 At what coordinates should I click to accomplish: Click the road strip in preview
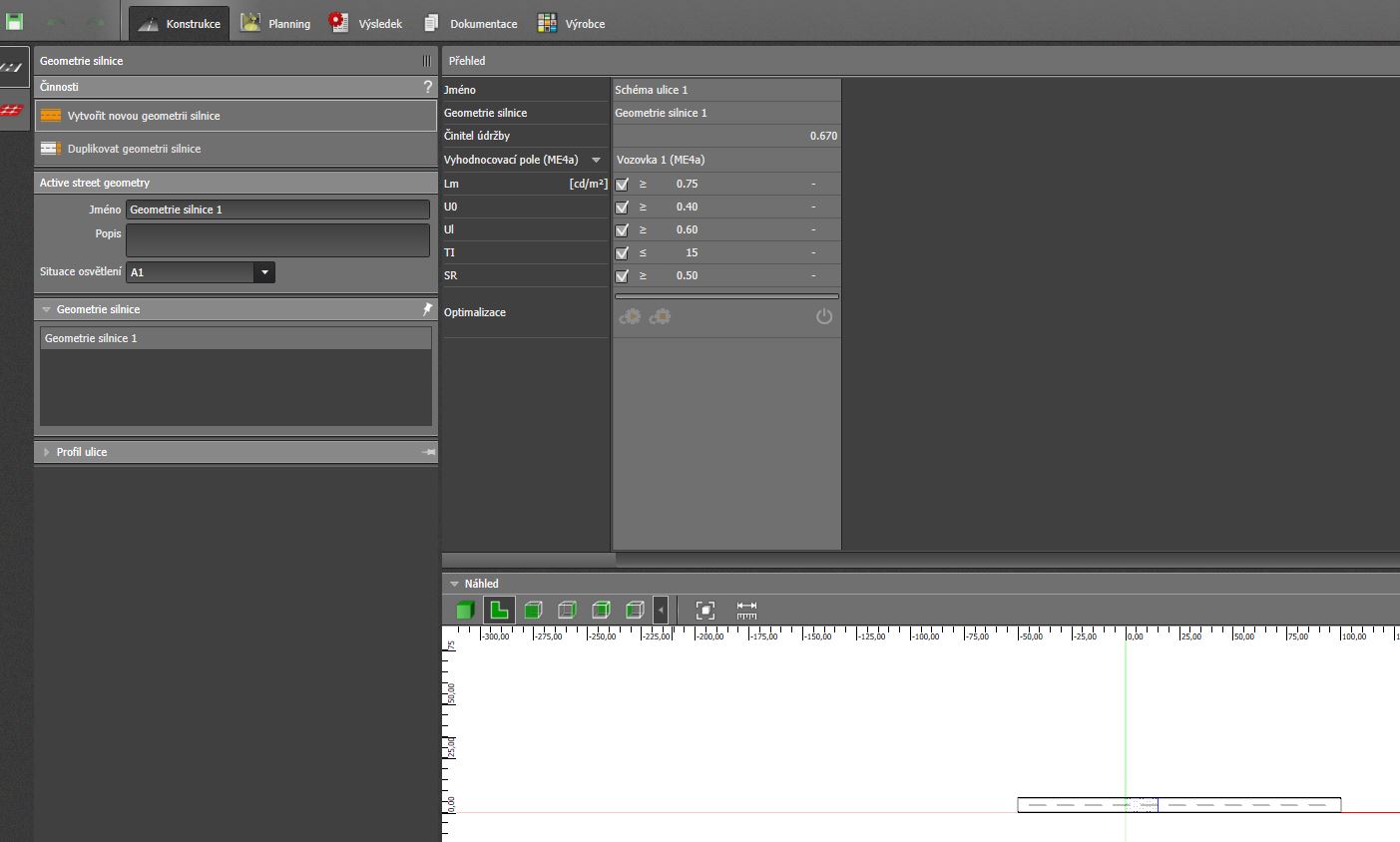(1178, 805)
